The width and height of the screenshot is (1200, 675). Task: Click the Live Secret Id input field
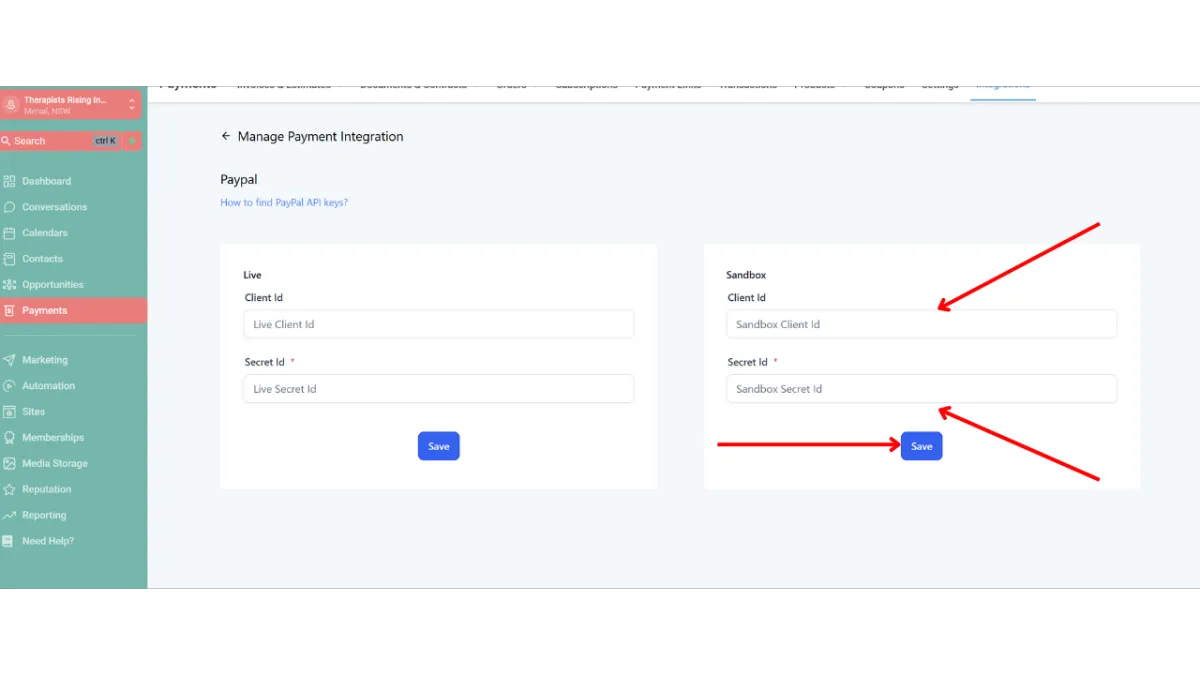point(438,389)
